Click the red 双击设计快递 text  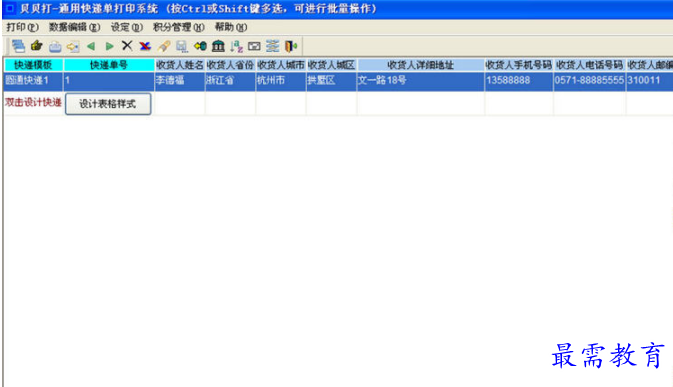pos(33,103)
